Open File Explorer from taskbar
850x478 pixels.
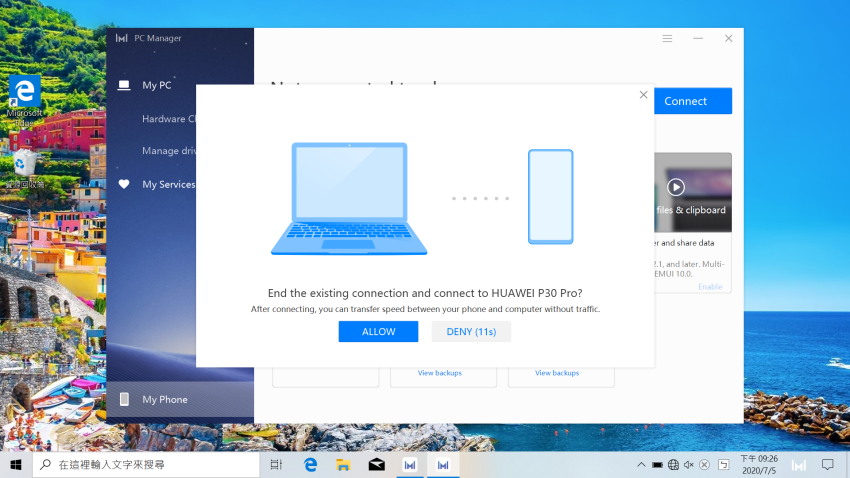coord(343,464)
